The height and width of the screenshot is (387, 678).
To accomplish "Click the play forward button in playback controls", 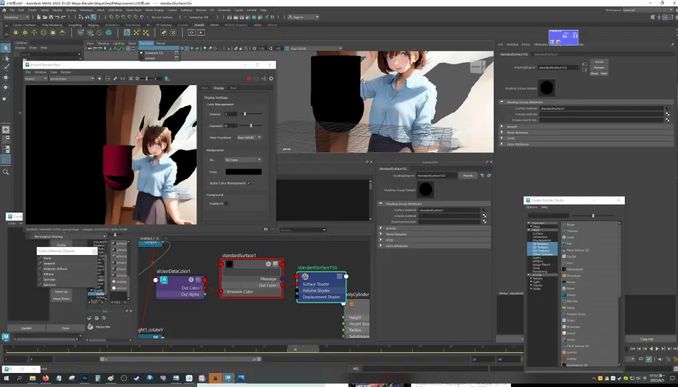I will point(657,349).
